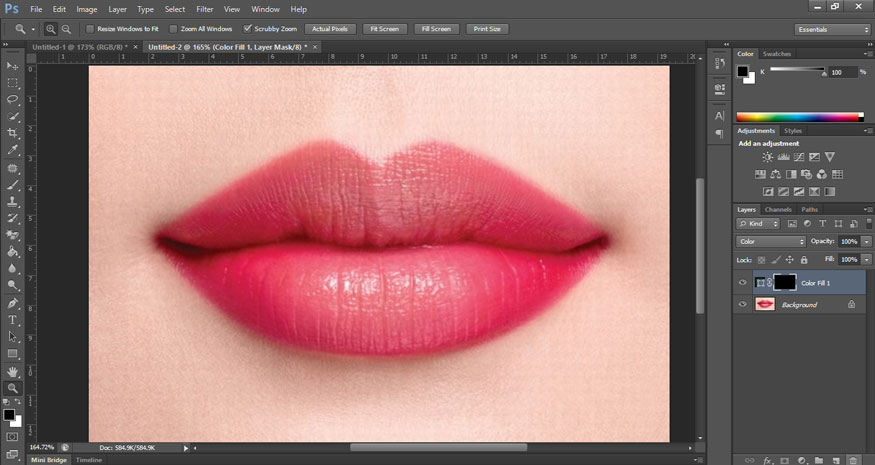Open the layer Kind filter dropdown
Screen dimensions: 875x465
(x=758, y=224)
